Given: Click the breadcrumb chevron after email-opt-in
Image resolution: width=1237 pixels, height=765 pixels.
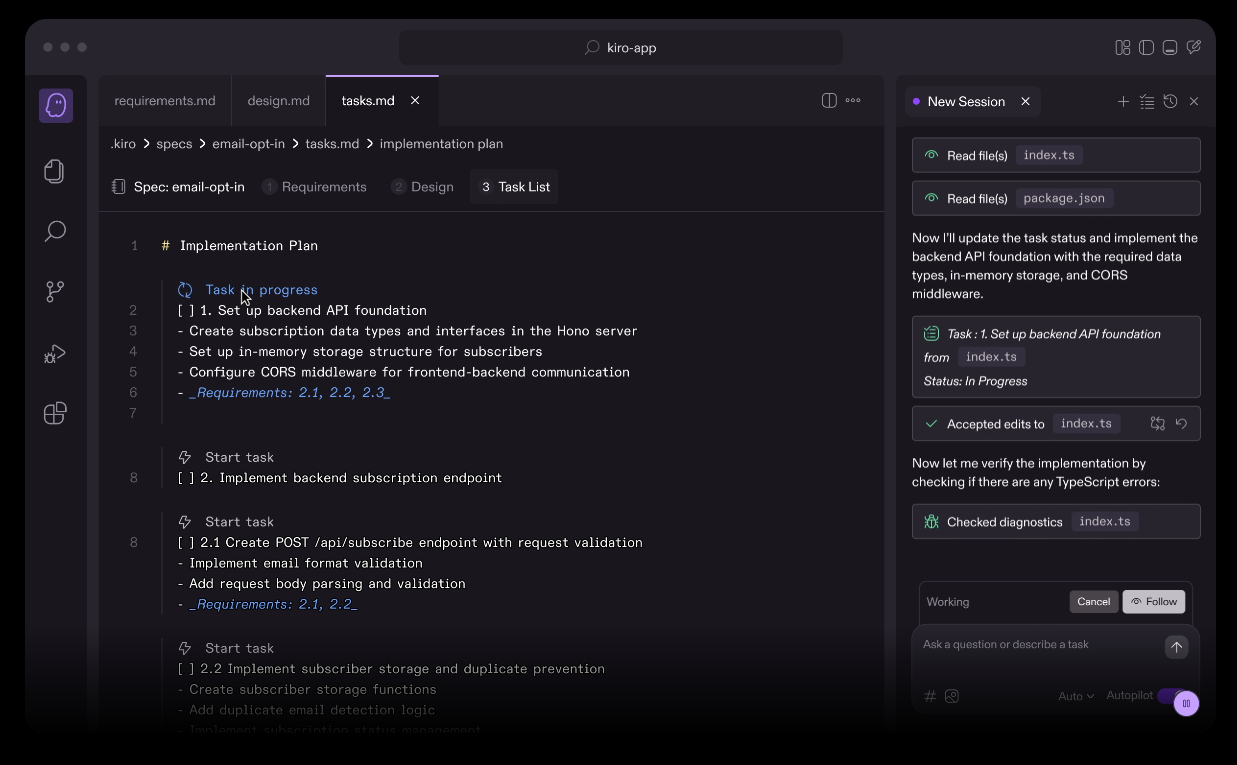Looking at the screenshot, I should (x=295, y=144).
